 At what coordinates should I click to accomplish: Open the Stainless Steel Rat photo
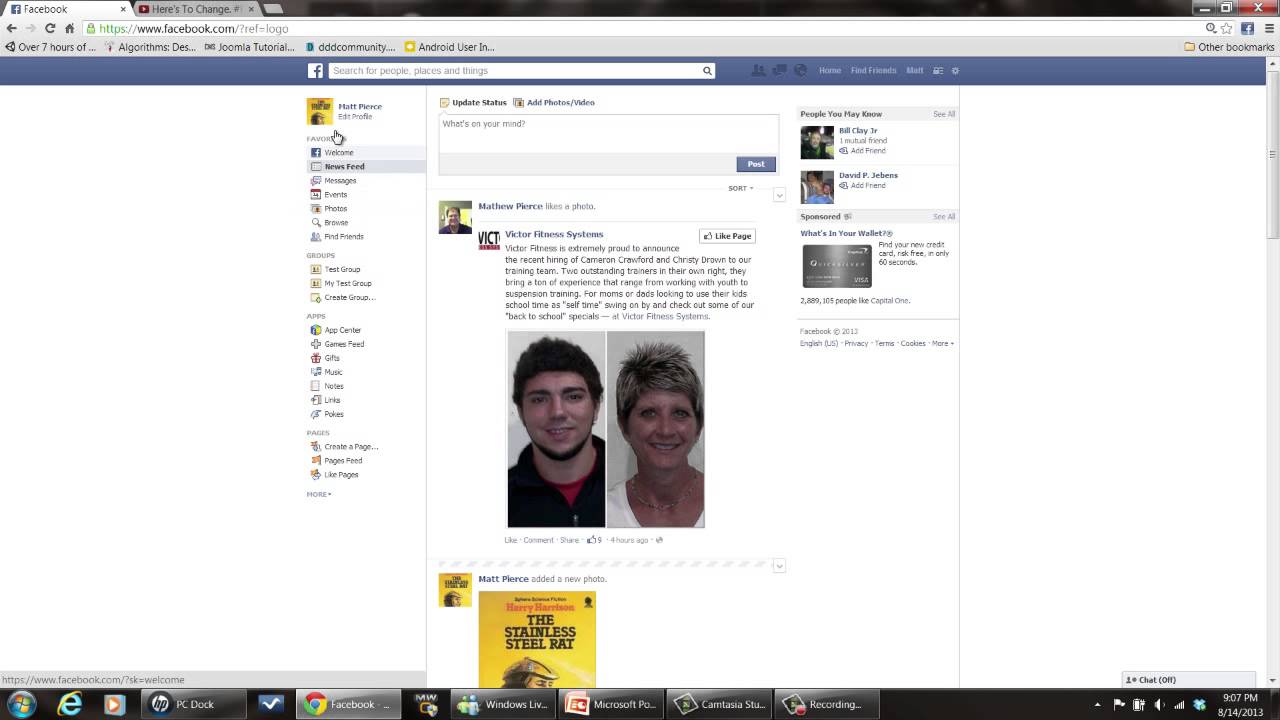537,639
